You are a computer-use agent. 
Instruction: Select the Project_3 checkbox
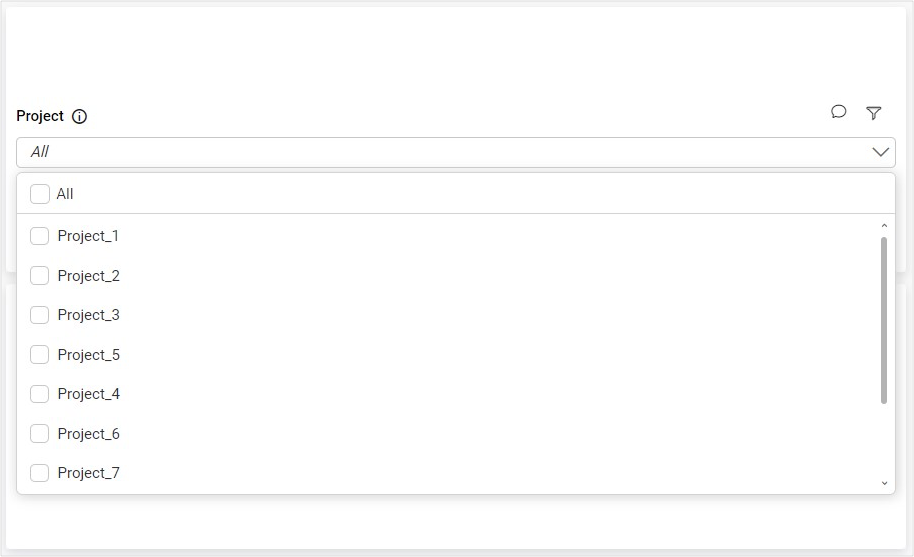[x=40, y=315]
